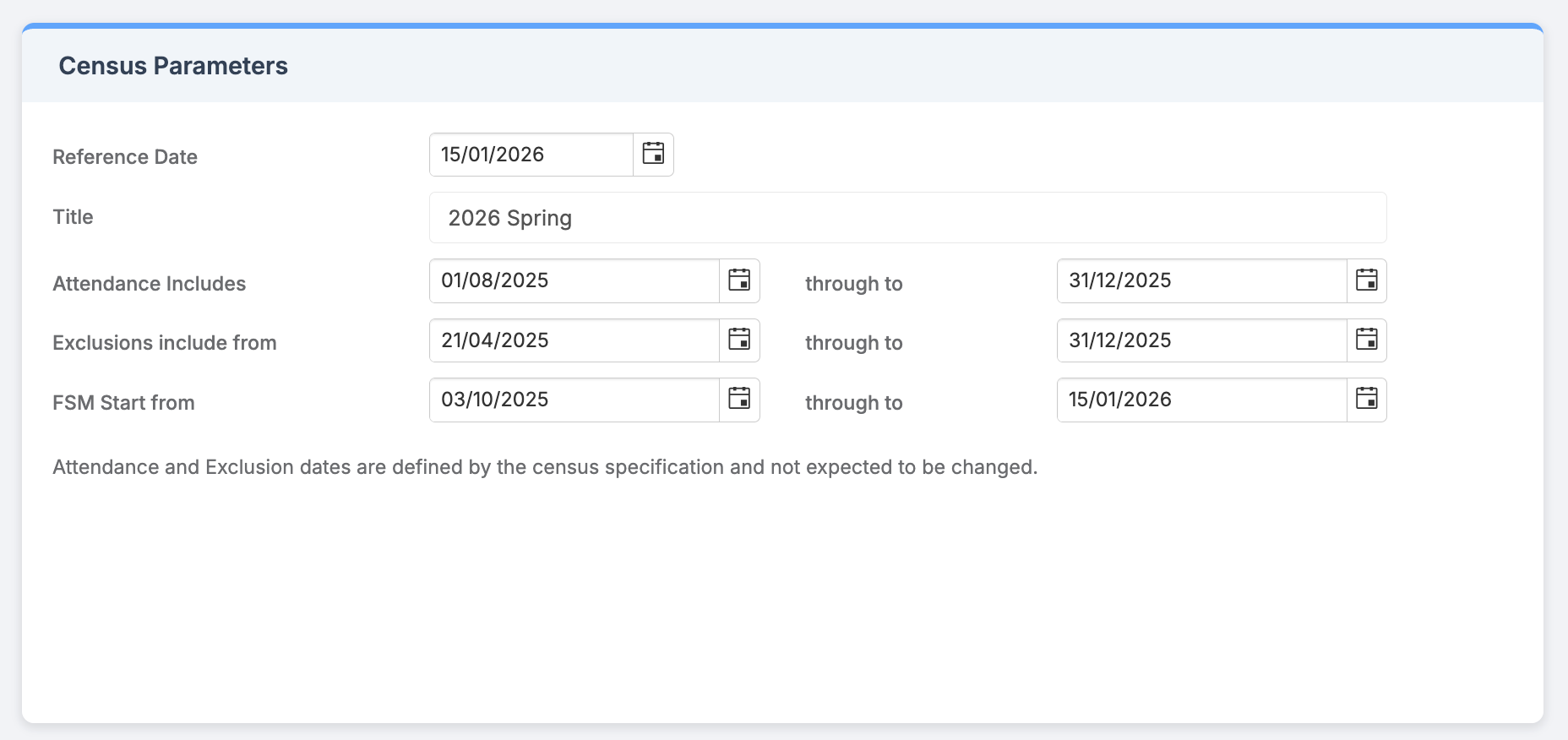Click the Reference Date field showing 15/01/2026
The height and width of the screenshot is (740, 1568).
coord(531,155)
